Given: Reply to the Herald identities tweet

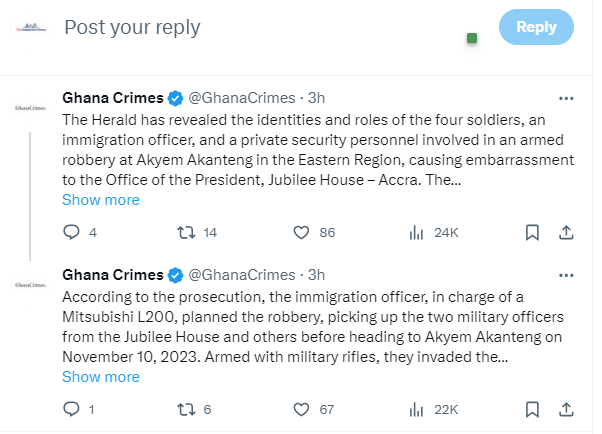Looking at the screenshot, I should click(71, 232).
